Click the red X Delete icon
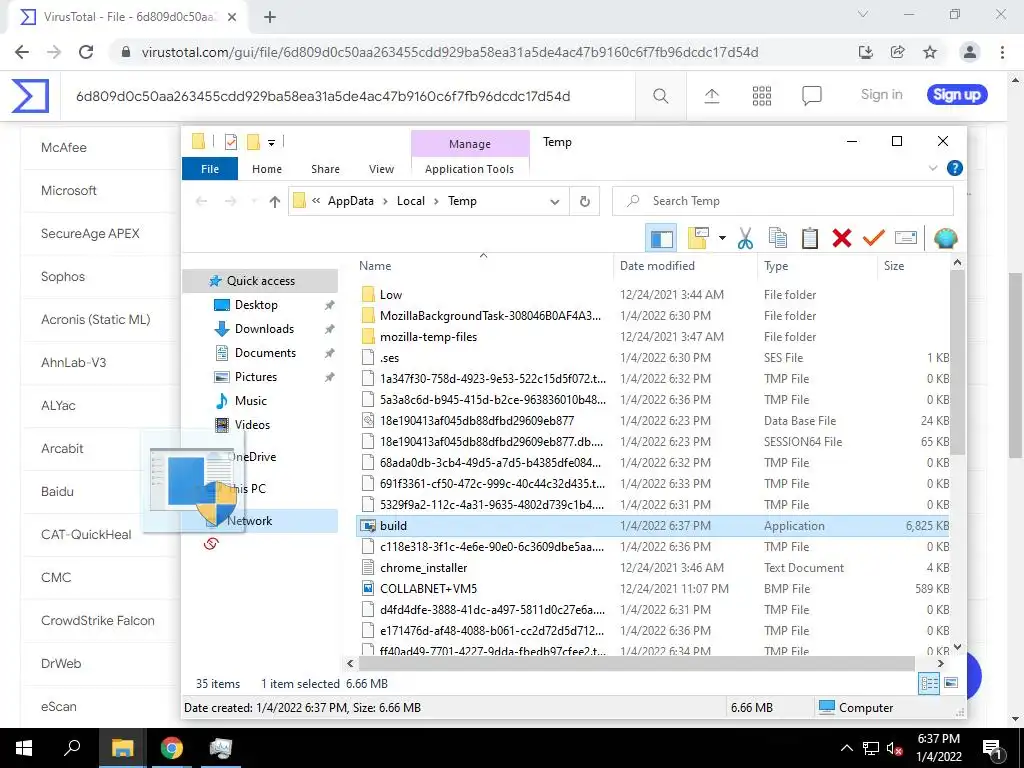1024x768 pixels. [x=842, y=238]
